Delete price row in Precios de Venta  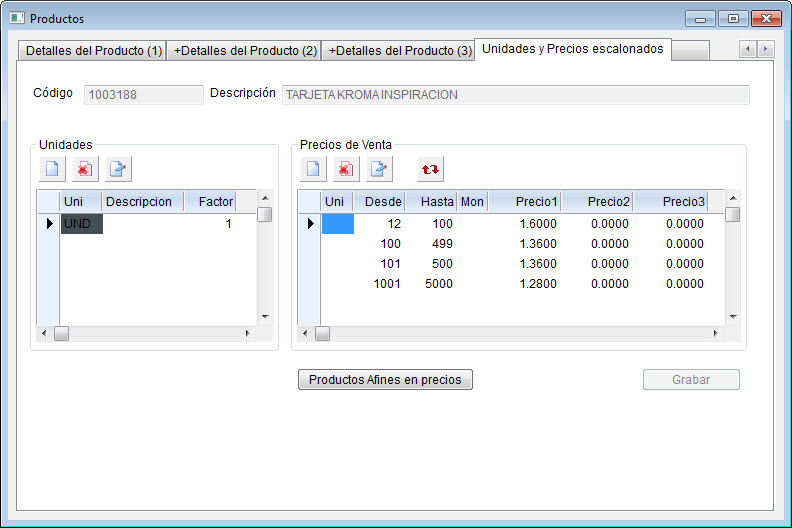346,169
